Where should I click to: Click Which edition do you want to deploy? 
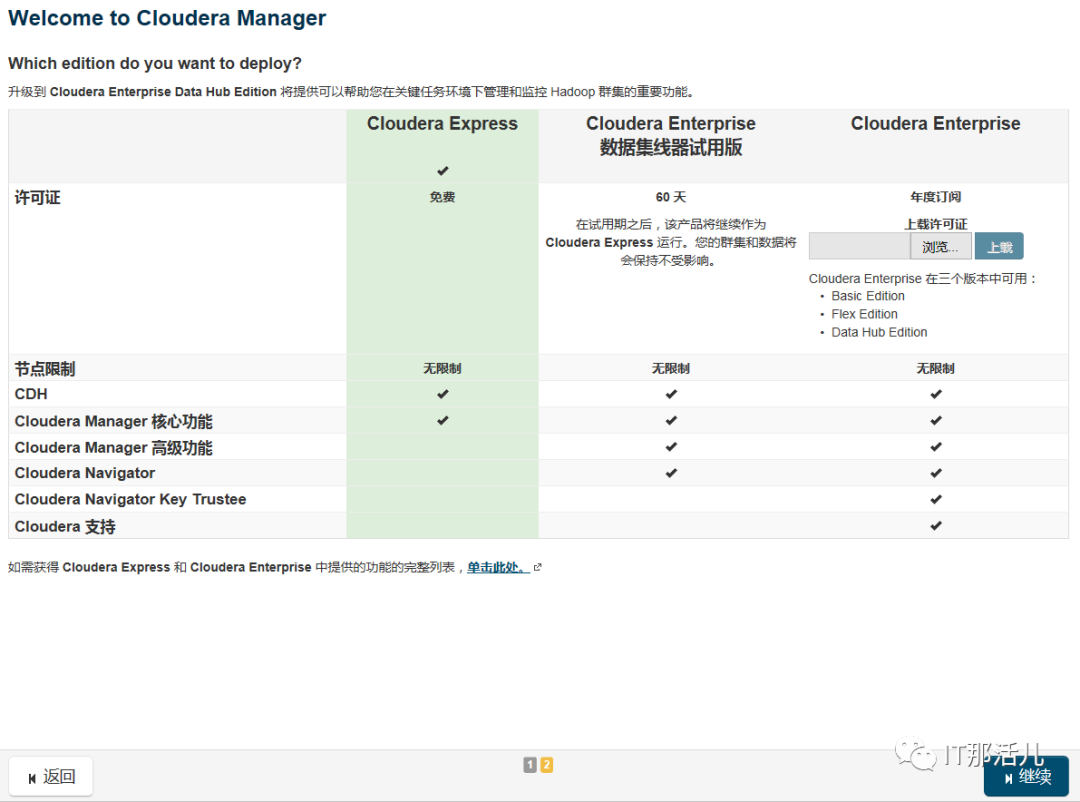[x=155, y=63]
